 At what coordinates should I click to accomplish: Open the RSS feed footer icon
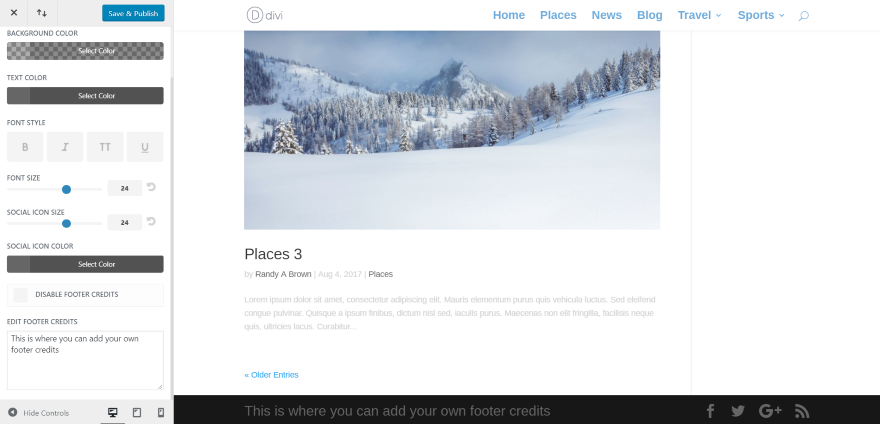[802, 411]
